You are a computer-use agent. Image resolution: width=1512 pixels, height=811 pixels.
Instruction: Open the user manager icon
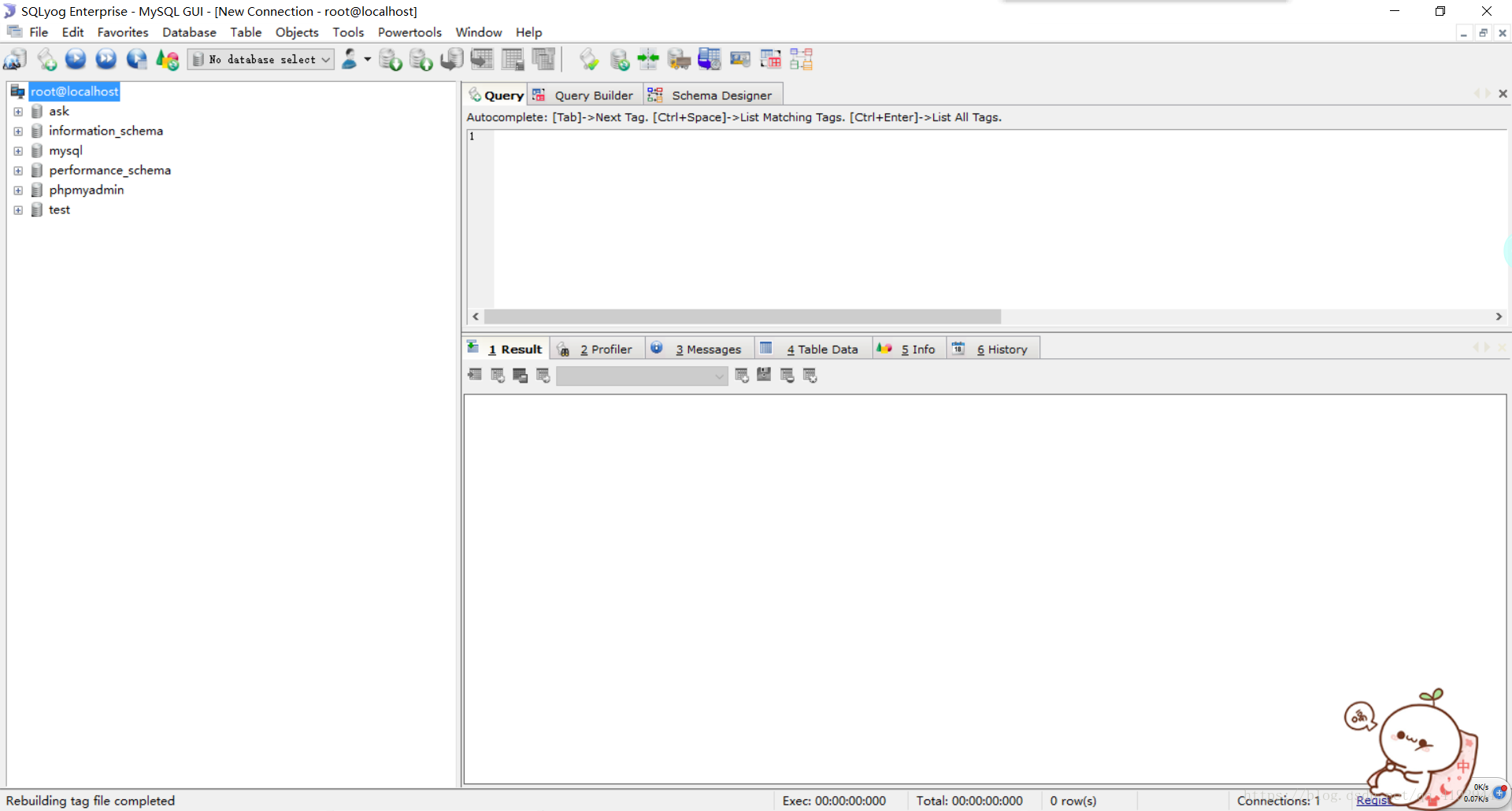tap(350, 59)
